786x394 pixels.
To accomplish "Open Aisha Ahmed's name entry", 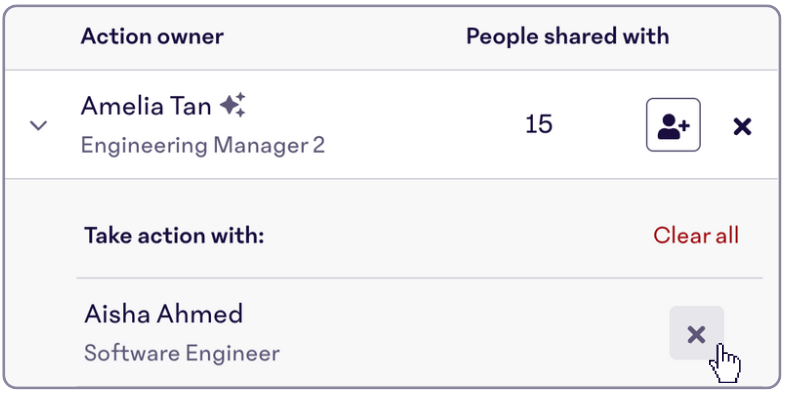I will click(x=163, y=314).
